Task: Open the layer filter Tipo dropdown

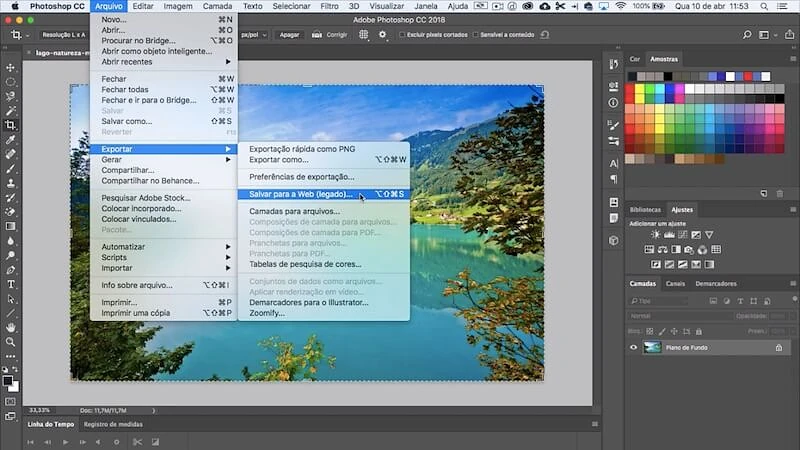Action: 658,301
